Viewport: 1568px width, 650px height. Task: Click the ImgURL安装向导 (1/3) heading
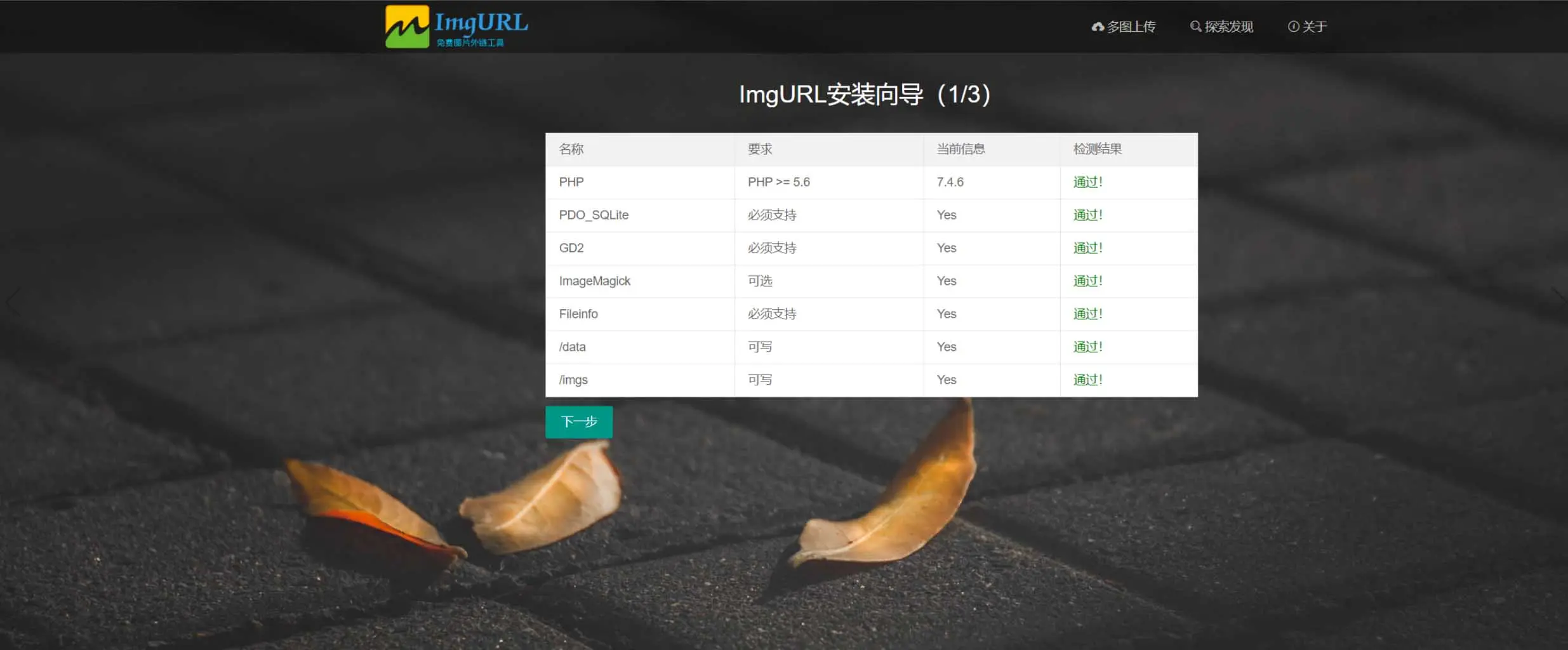[864, 95]
